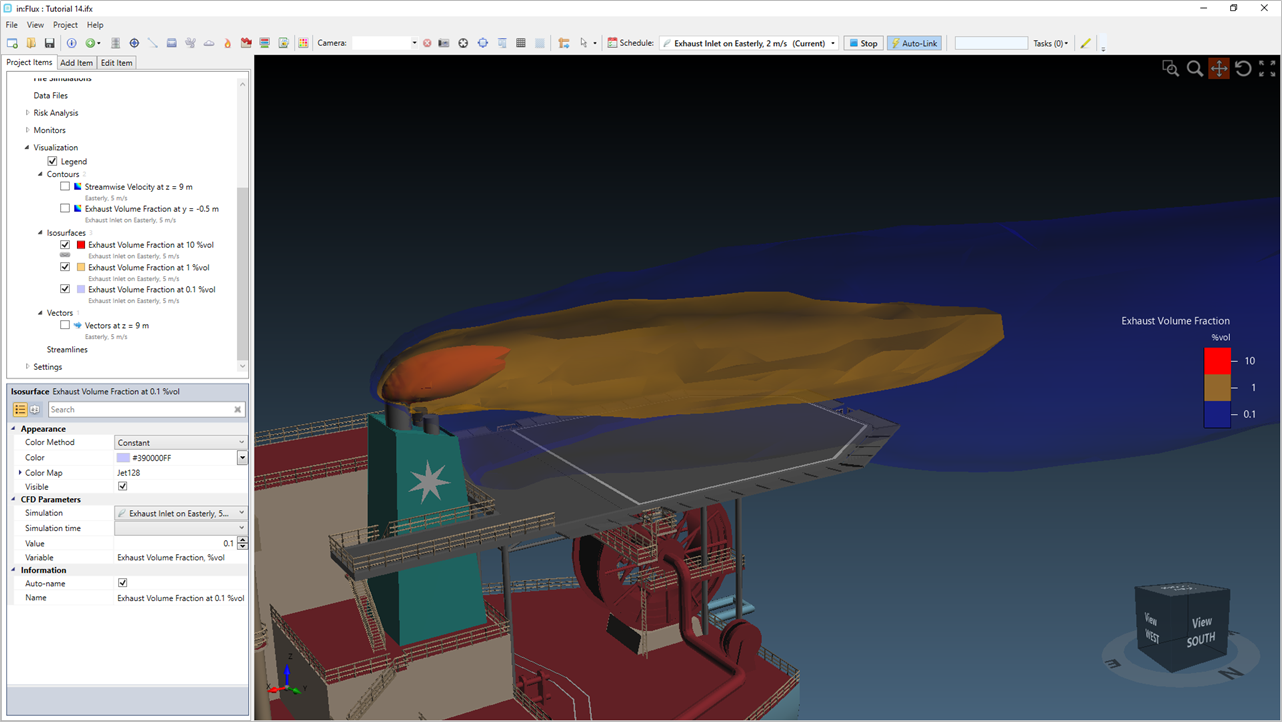
Task: Expand the Risk Analysis tree node
Action: click(27, 113)
